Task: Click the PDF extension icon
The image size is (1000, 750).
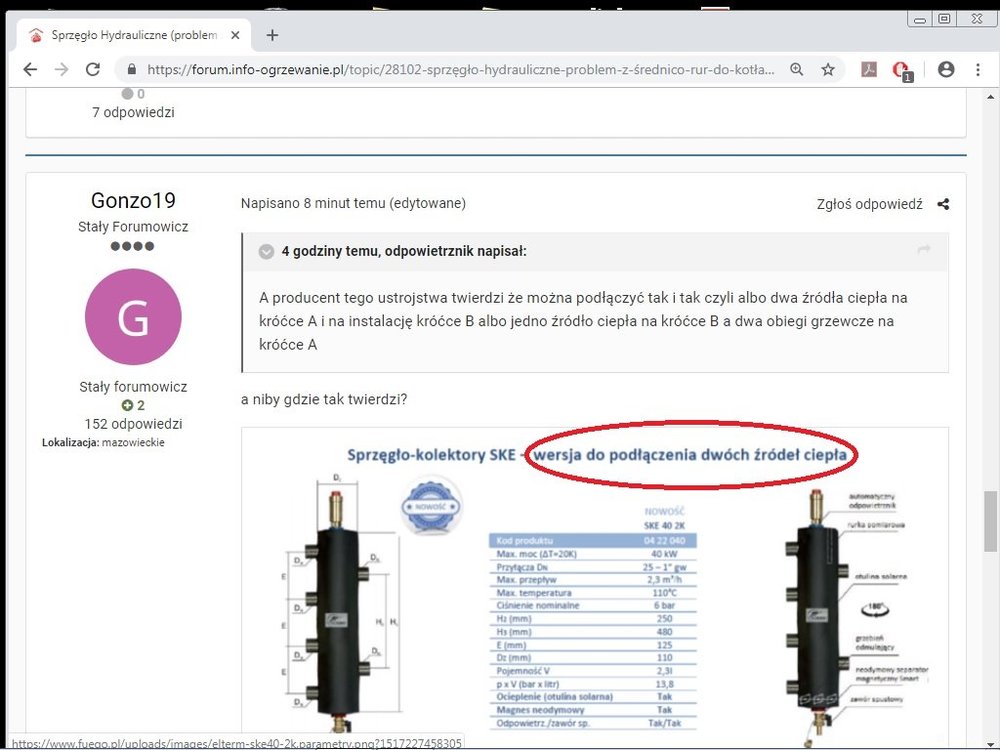Action: 871,69
